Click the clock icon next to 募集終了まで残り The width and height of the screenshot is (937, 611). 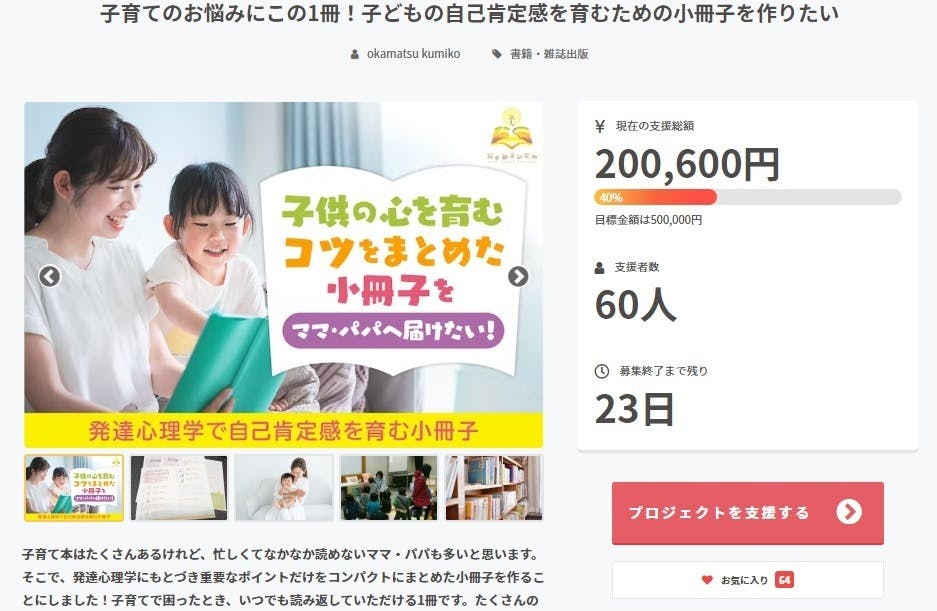click(601, 371)
